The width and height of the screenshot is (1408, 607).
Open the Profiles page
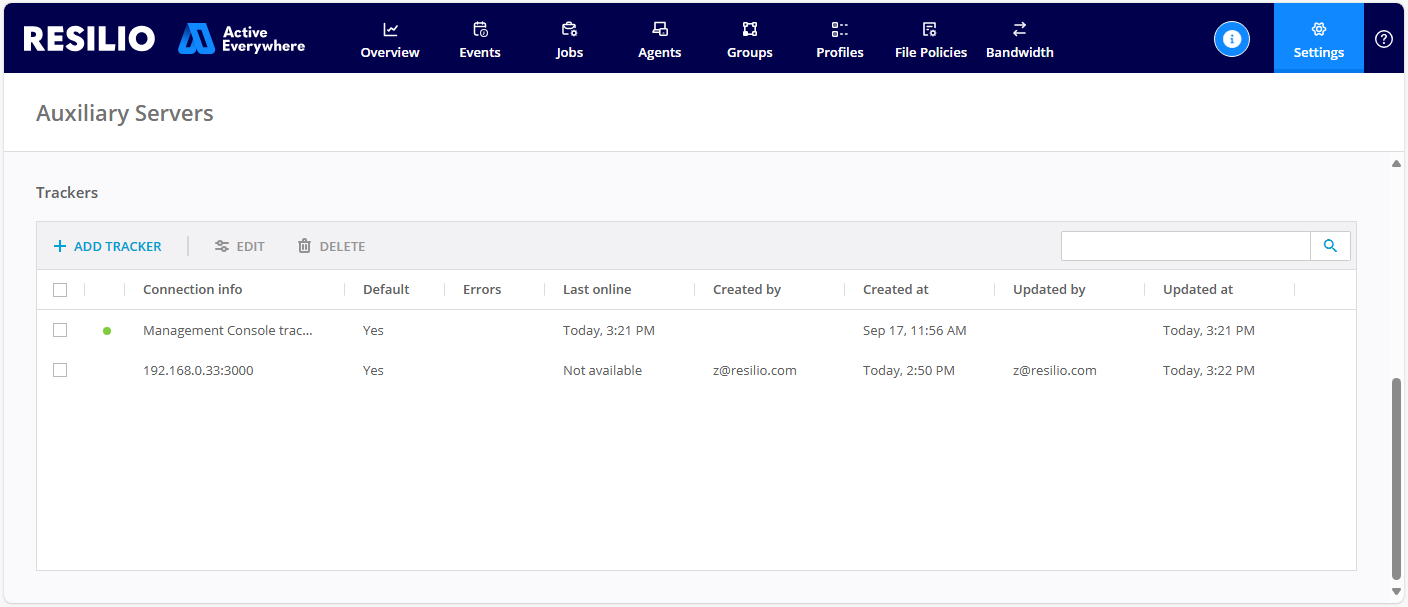[839, 40]
